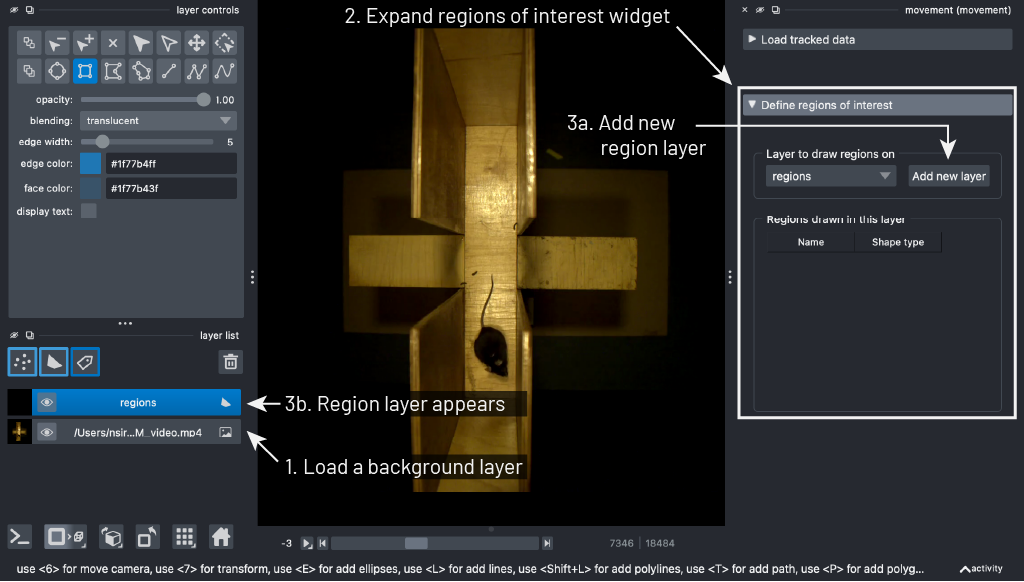Add a new points layer
The width and height of the screenshot is (1024, 582).
(21, 362)
